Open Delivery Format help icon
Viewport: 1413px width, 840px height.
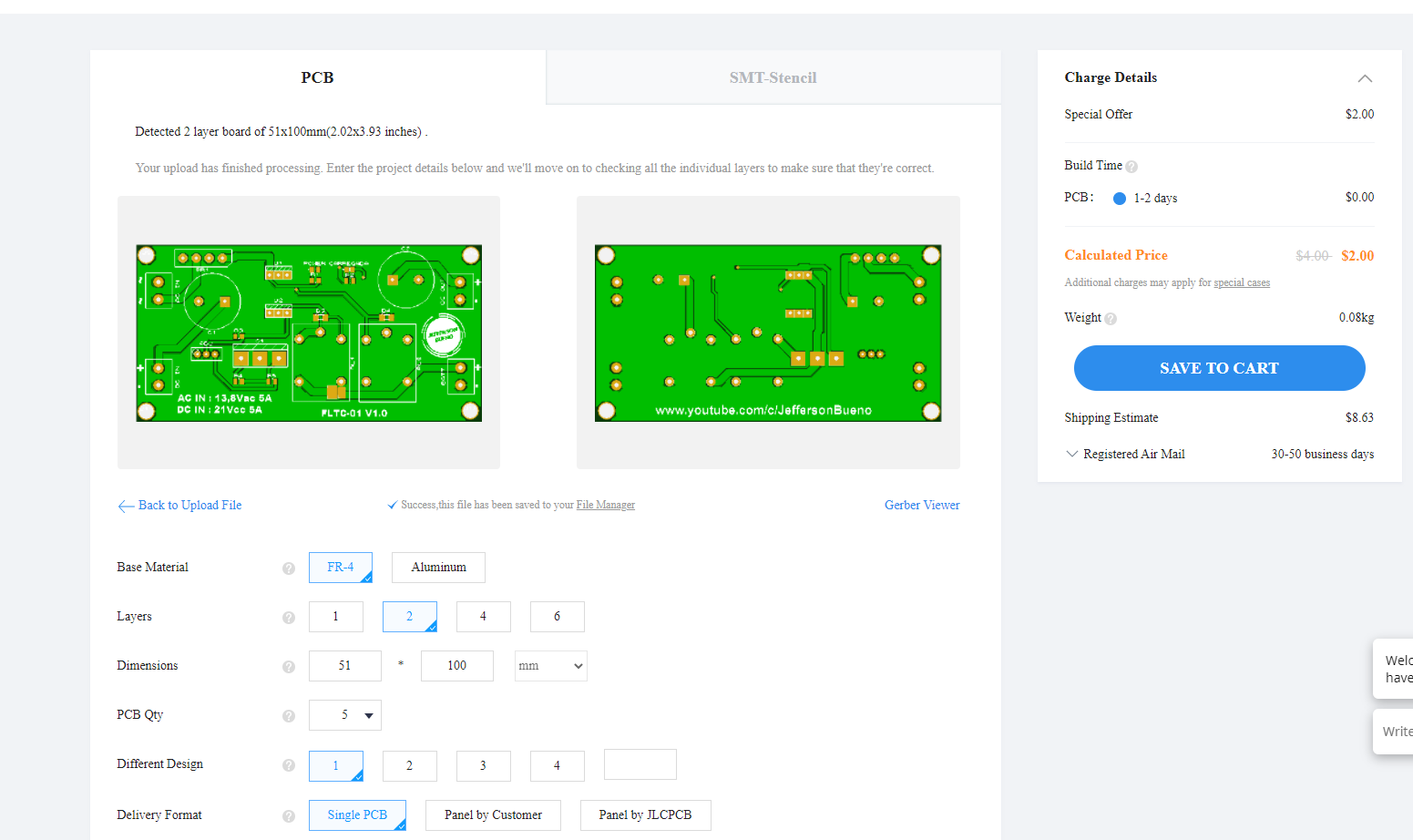289,816
